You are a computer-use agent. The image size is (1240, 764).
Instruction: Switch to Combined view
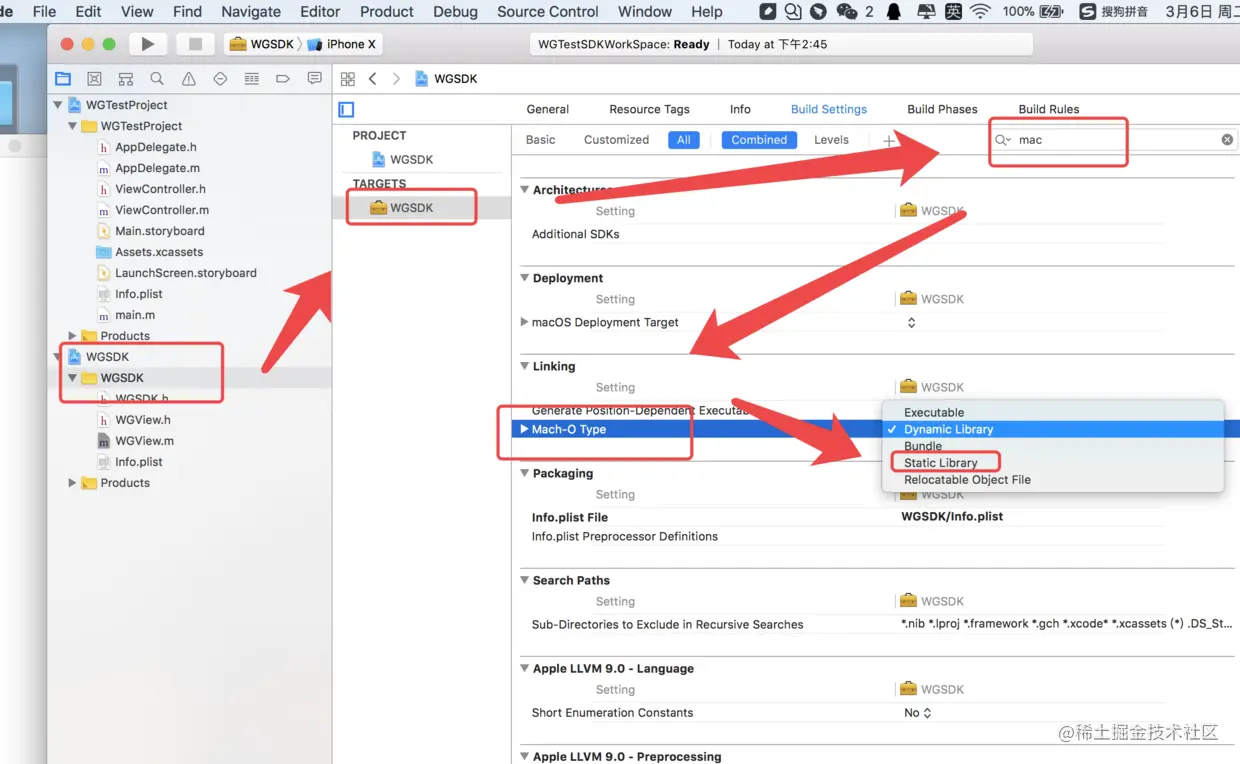[x=759, y=140]
